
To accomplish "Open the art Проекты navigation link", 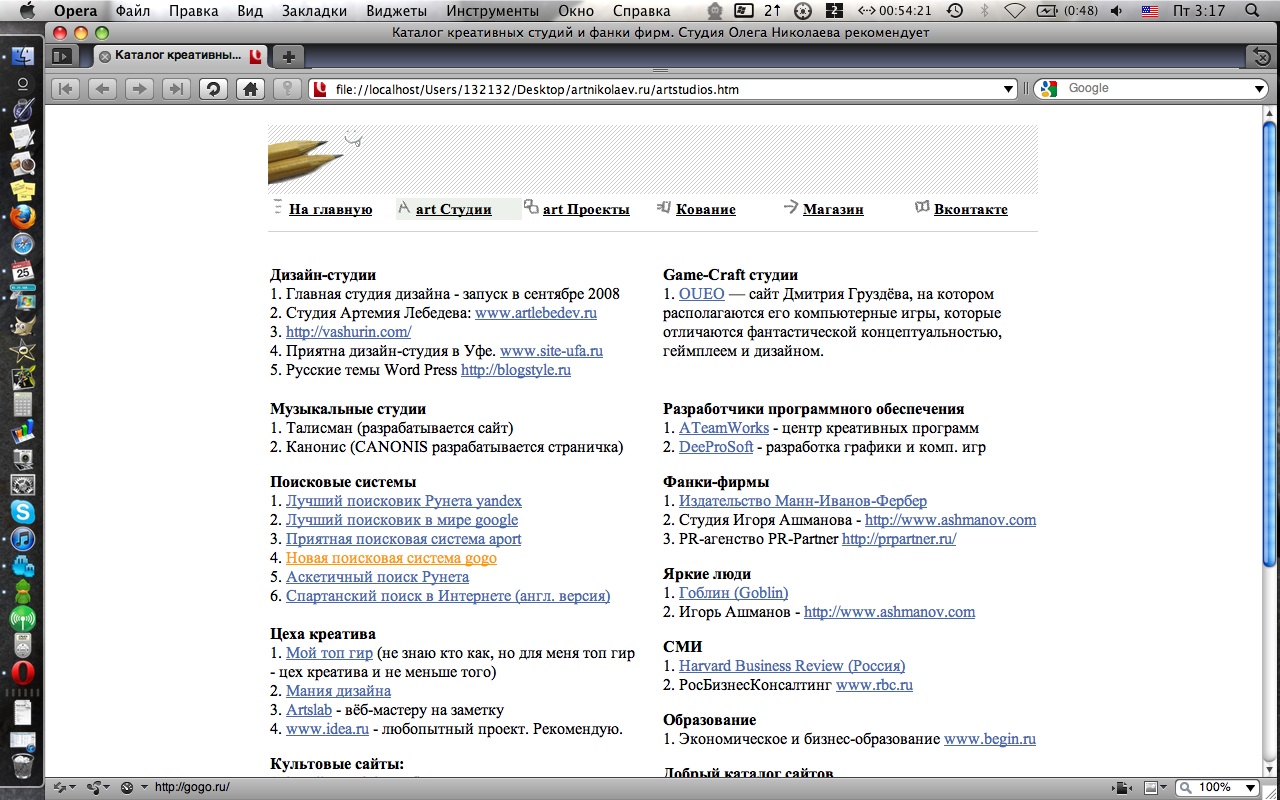I will (x=585, y=210).
